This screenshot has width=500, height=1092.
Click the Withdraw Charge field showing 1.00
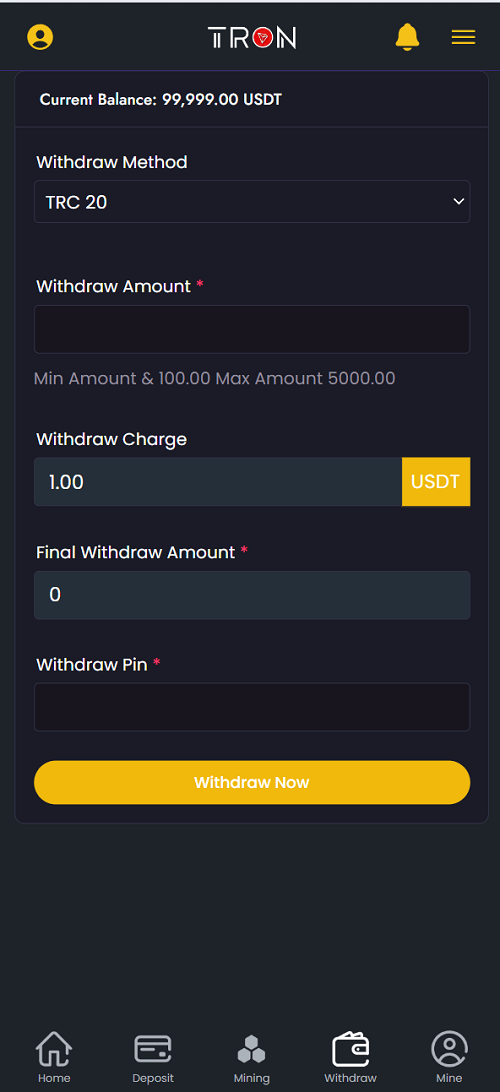[218, 482]
